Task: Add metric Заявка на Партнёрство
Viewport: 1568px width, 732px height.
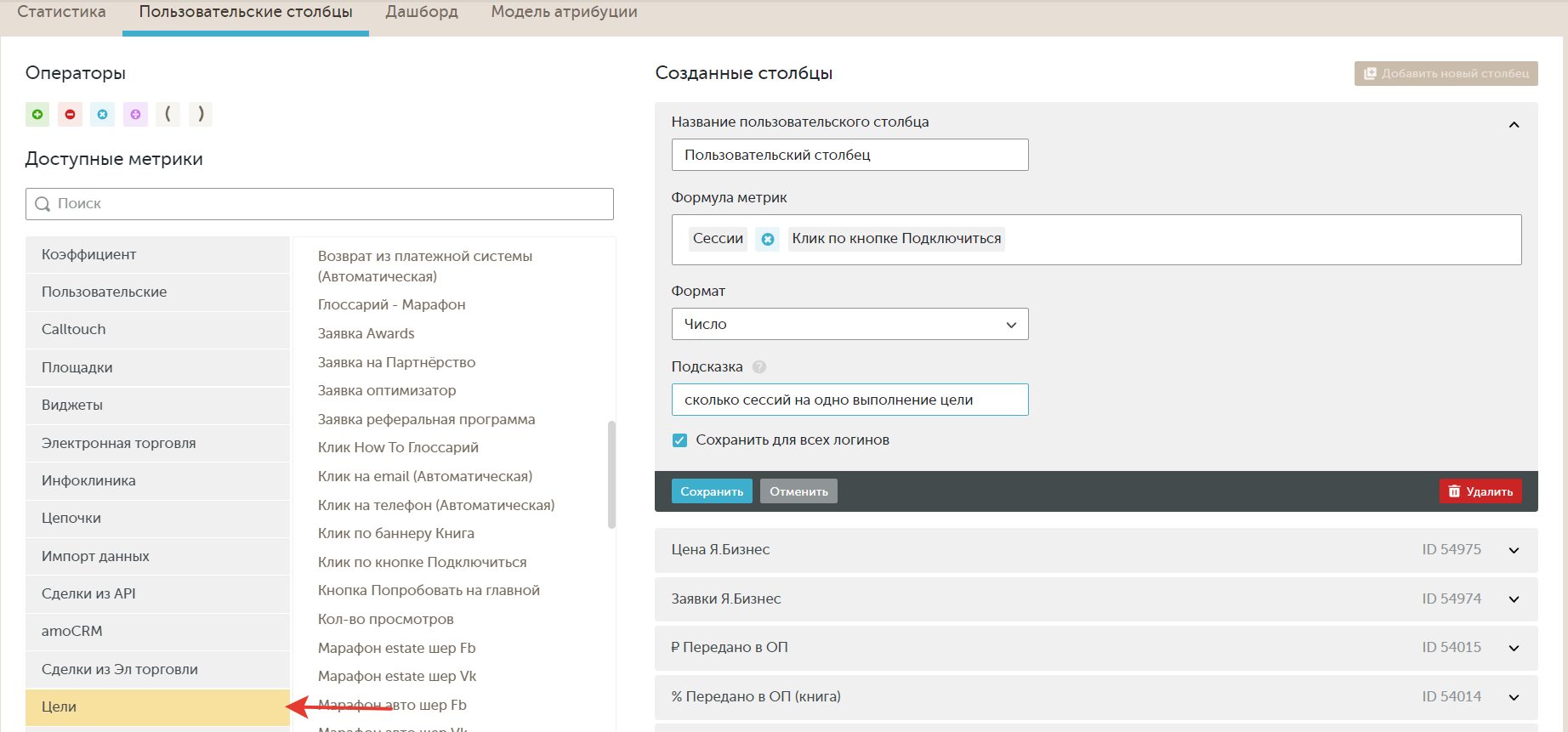Action: (396, 362)
